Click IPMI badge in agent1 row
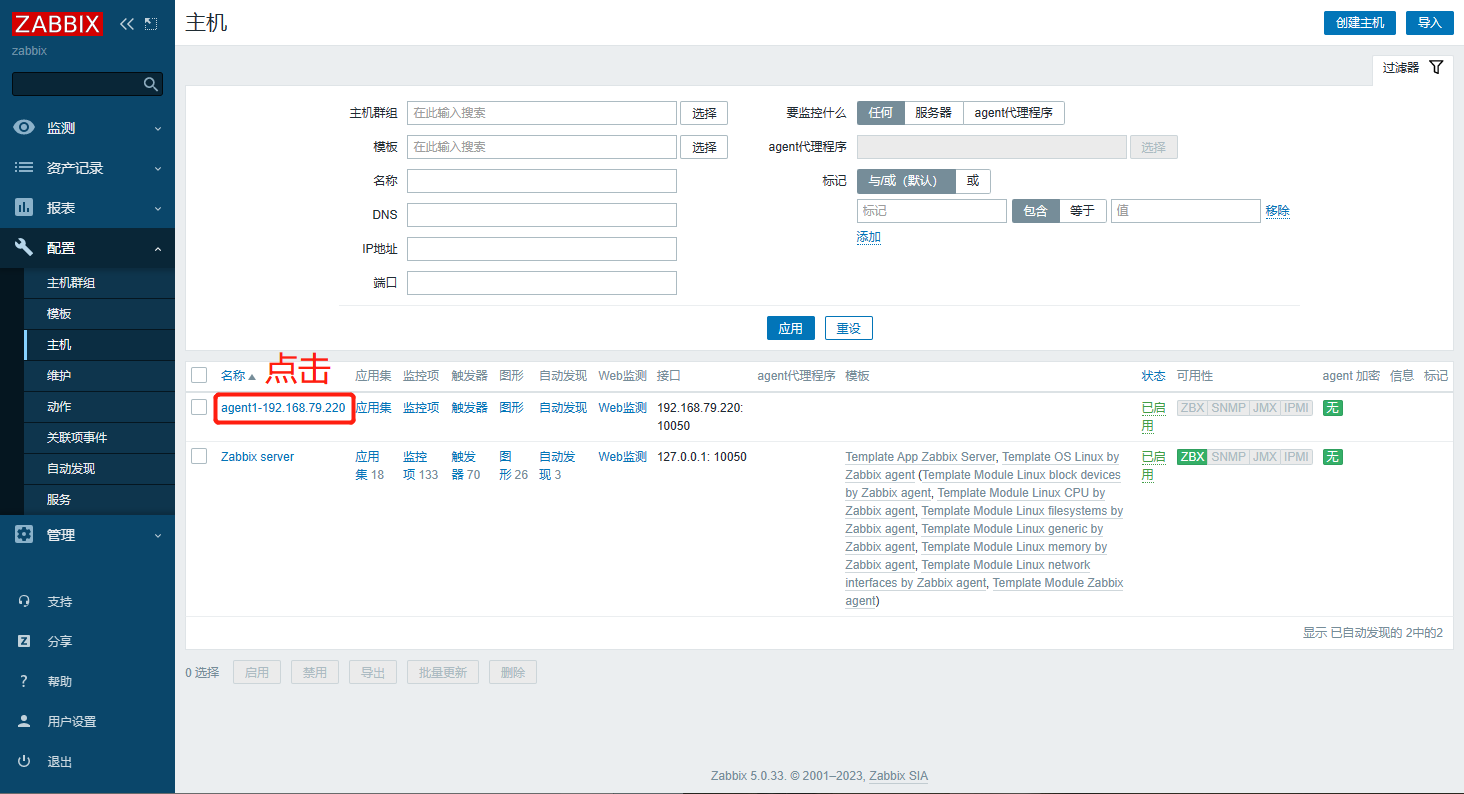This screenshot has width=1464, height=794. [1297, 408]
